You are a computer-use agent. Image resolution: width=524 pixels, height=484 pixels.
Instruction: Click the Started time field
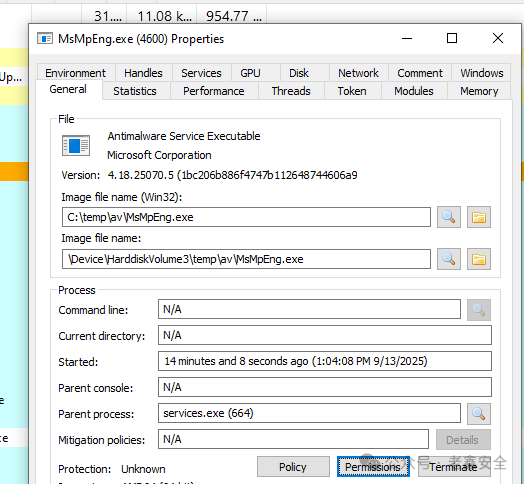click(324, 361)
